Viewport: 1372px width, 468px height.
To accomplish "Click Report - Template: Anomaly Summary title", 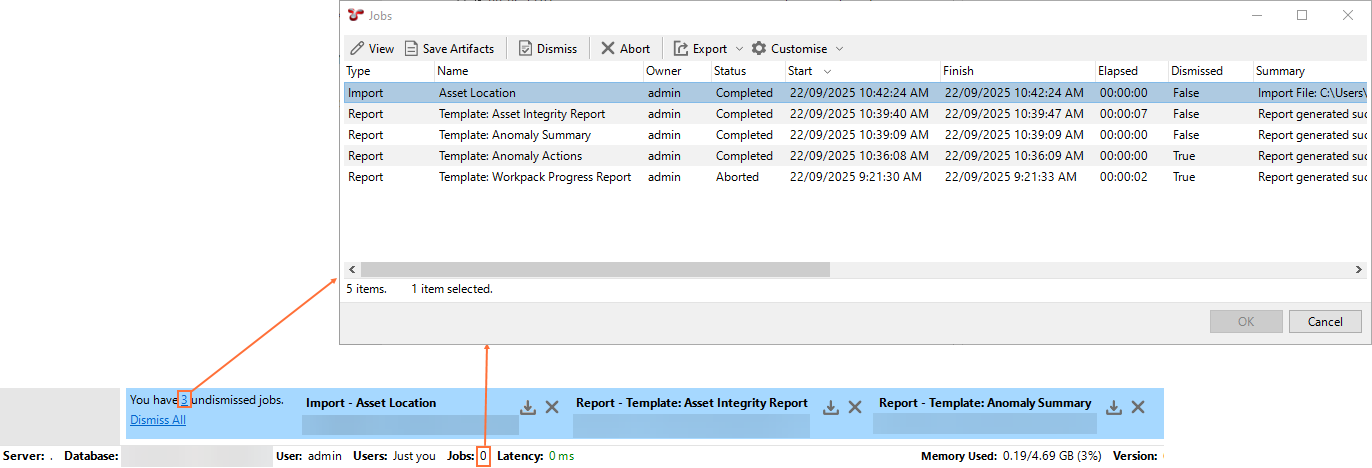I will coord(985,403).
